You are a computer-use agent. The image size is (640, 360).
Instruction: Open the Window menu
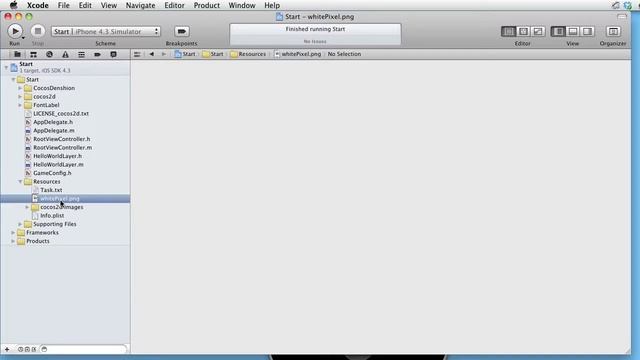(242, 5)
